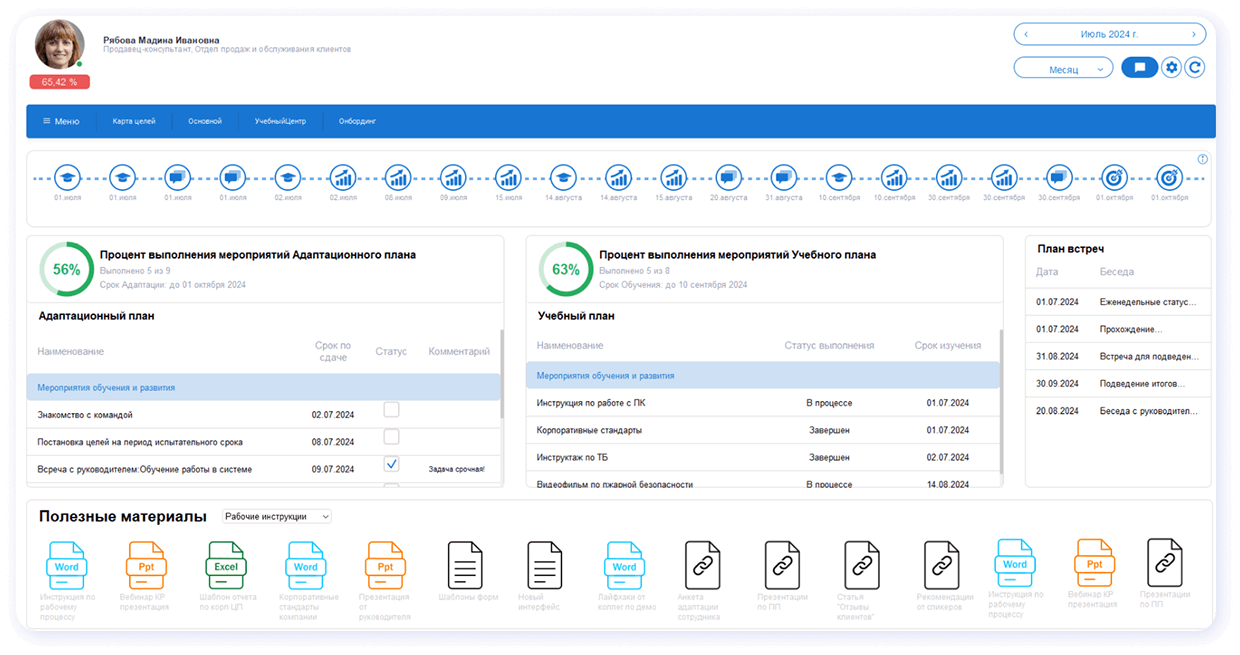
Task: Check the 'Знакомство с командой' checkbox
Action: [391, 409]
